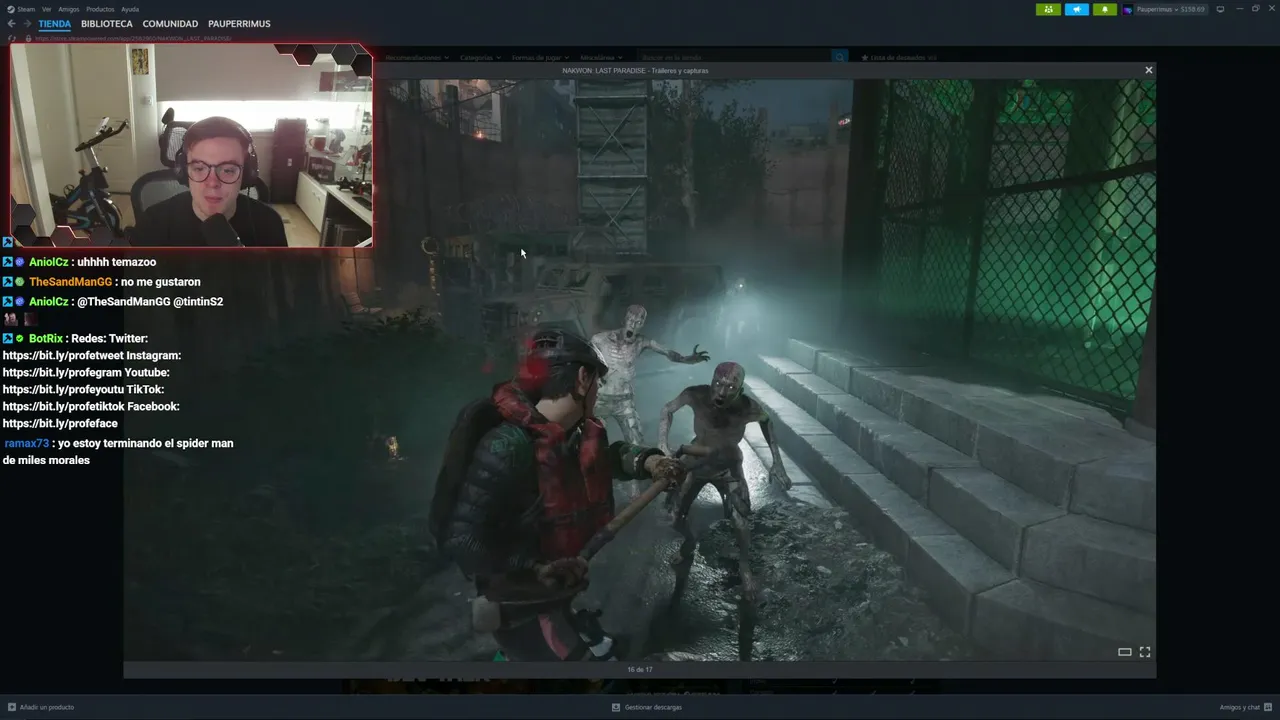Image resolution: width=1280 pixels, height=720 pixels.
Task: Click the emote image under AniolCz message
Action: coord(10,319)
